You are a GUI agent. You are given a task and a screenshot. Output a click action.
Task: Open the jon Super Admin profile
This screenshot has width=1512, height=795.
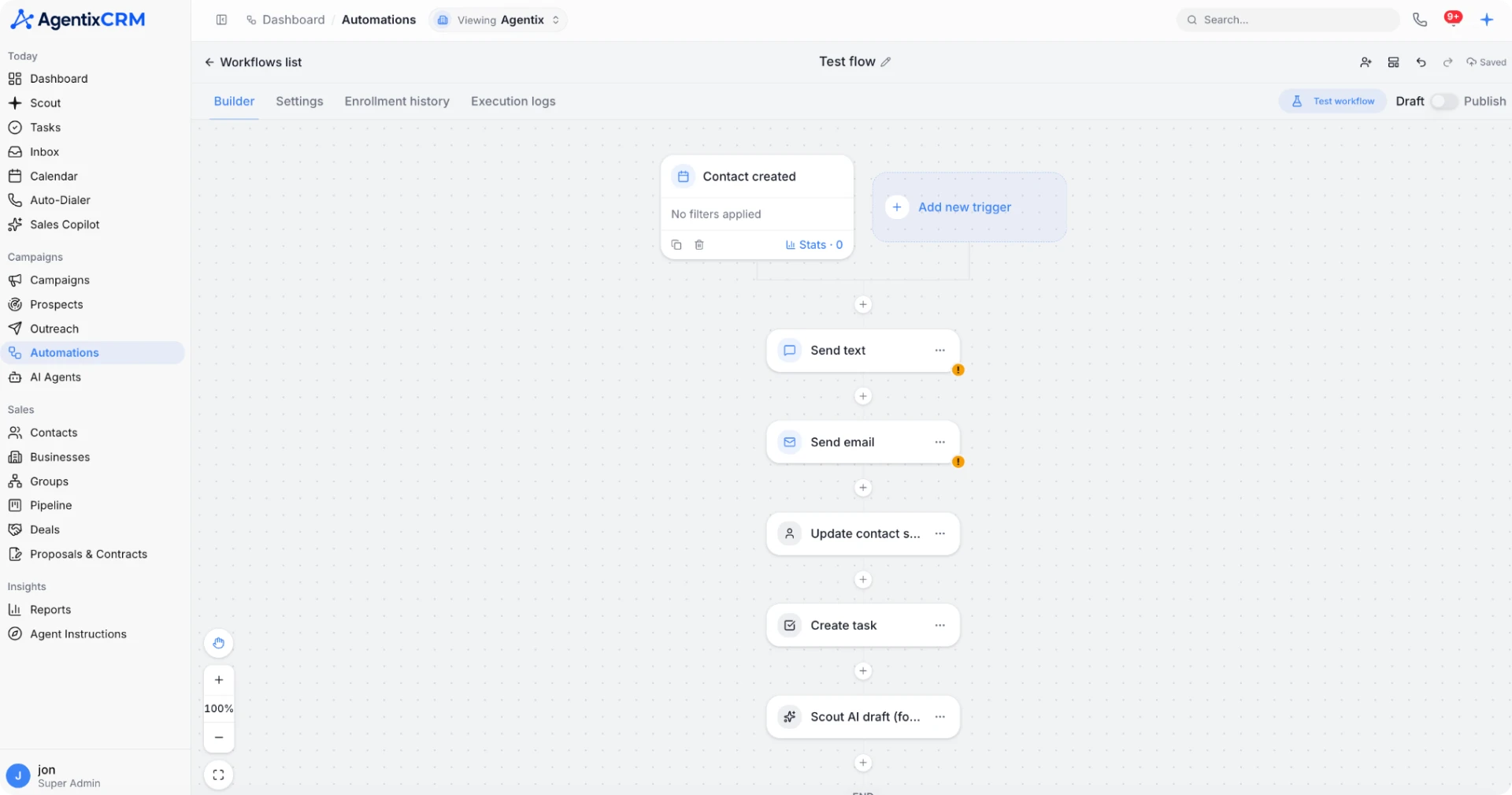tap(94, 776)
